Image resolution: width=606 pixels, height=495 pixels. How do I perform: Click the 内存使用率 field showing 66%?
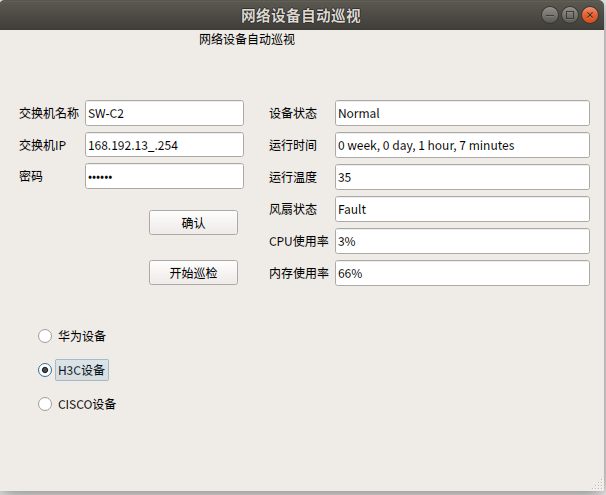(462, 273)
